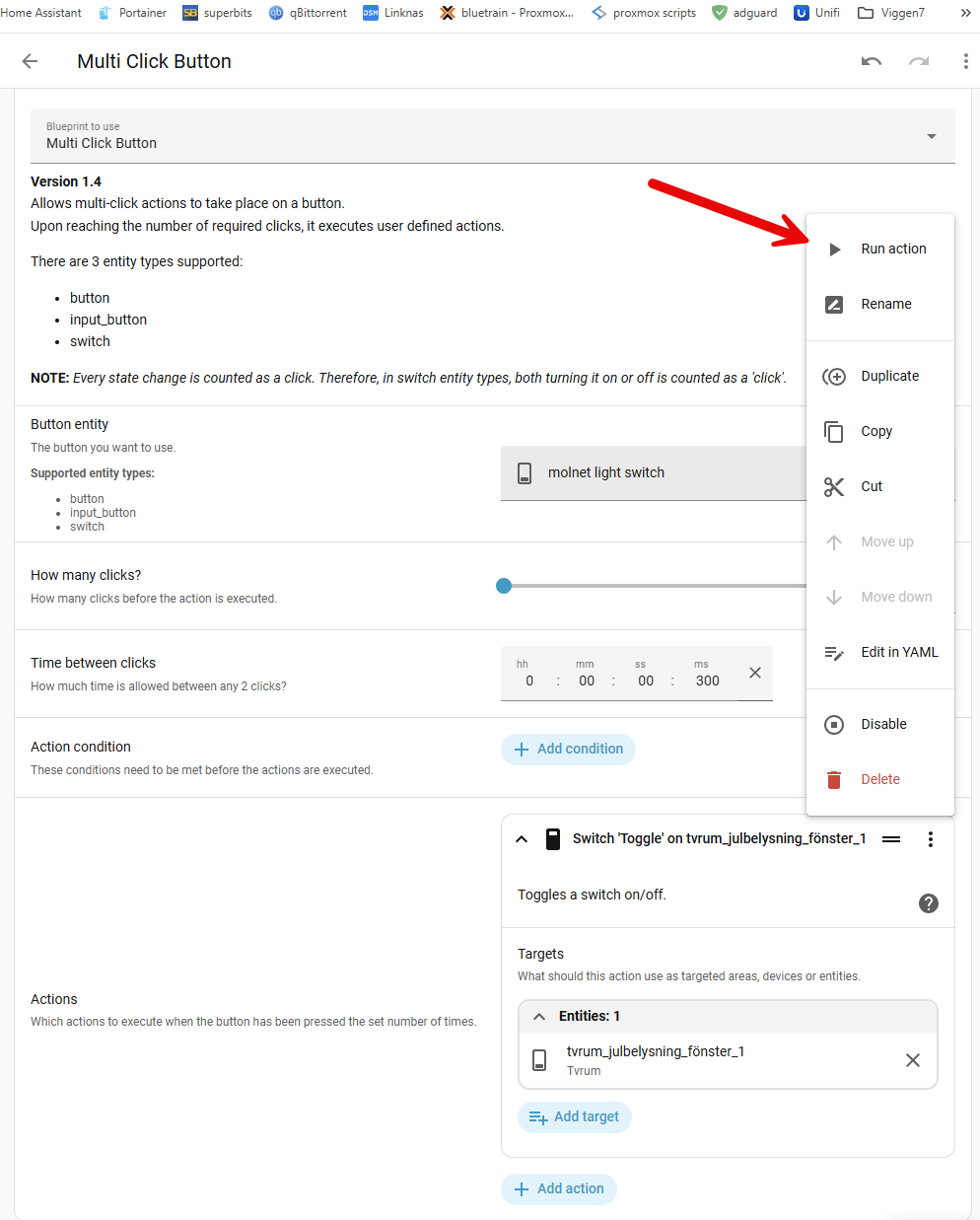The image size is (980, 1220).
Task: Click the red Delete trash icon
Action: coord(834,780)
